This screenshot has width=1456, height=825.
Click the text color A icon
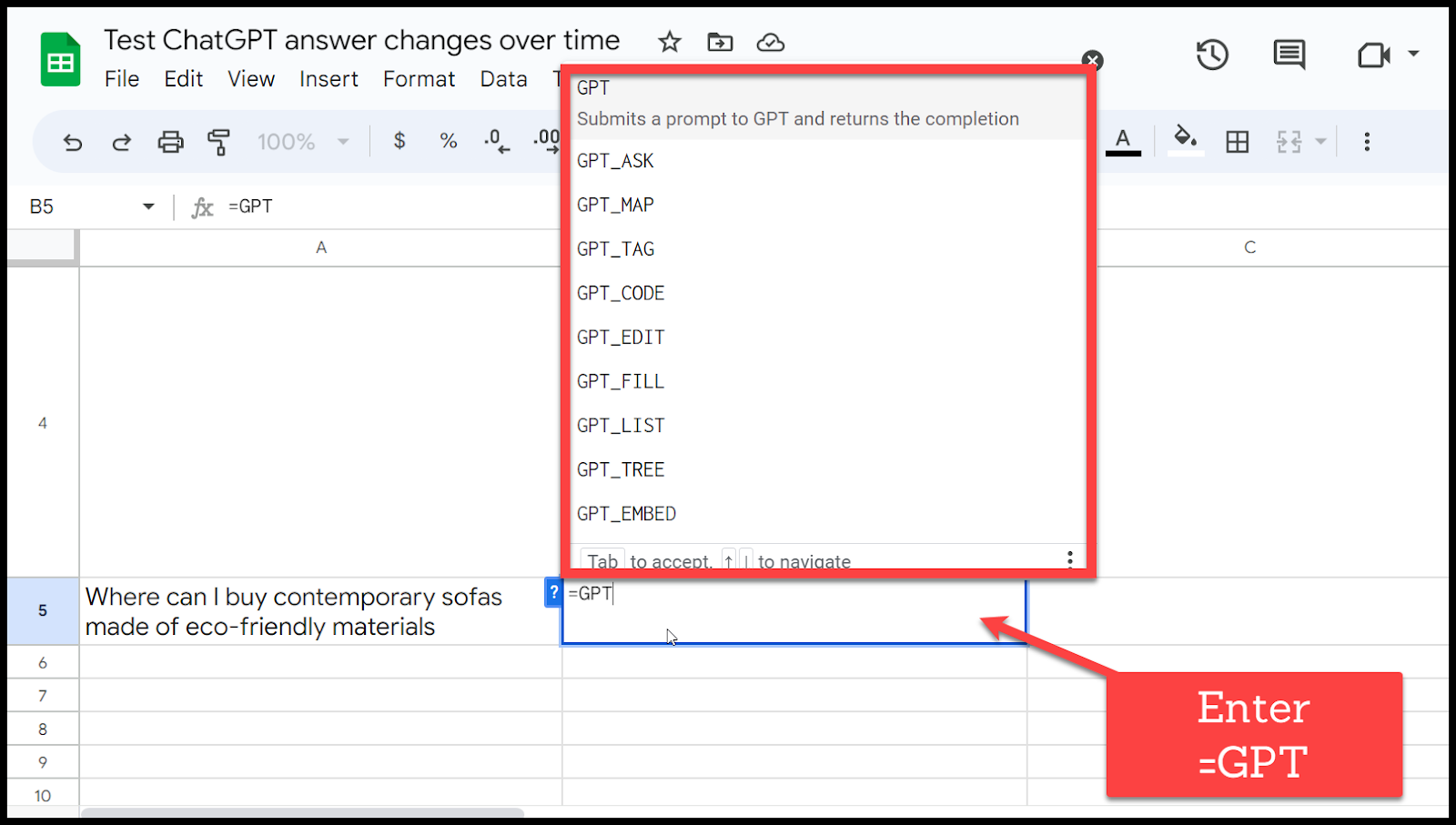pyautogui.click(x=1123, y=140)
